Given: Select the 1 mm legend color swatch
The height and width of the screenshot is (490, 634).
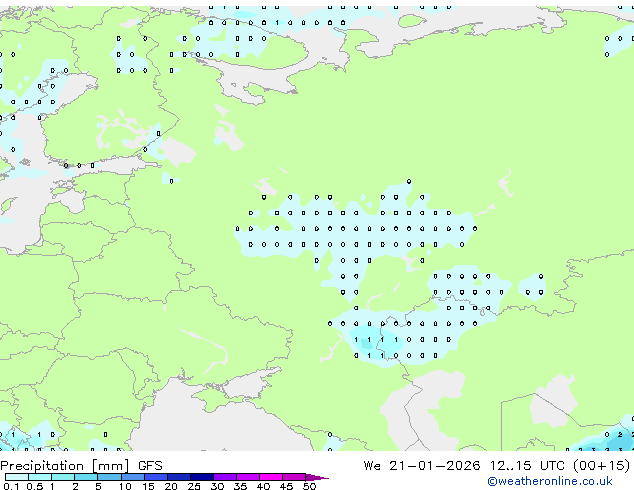Looking at the screenshot, I should 63,477.
